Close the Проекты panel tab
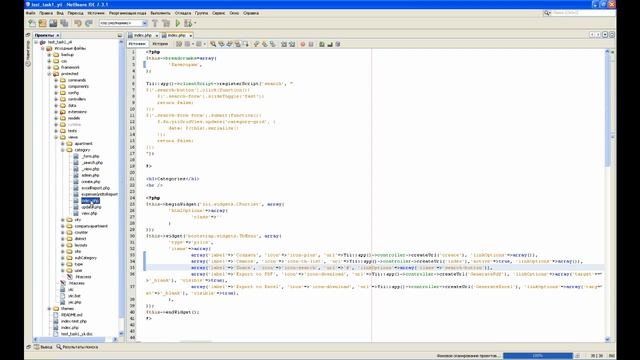This screenshot has width=640, height=360. click(58, 36)
